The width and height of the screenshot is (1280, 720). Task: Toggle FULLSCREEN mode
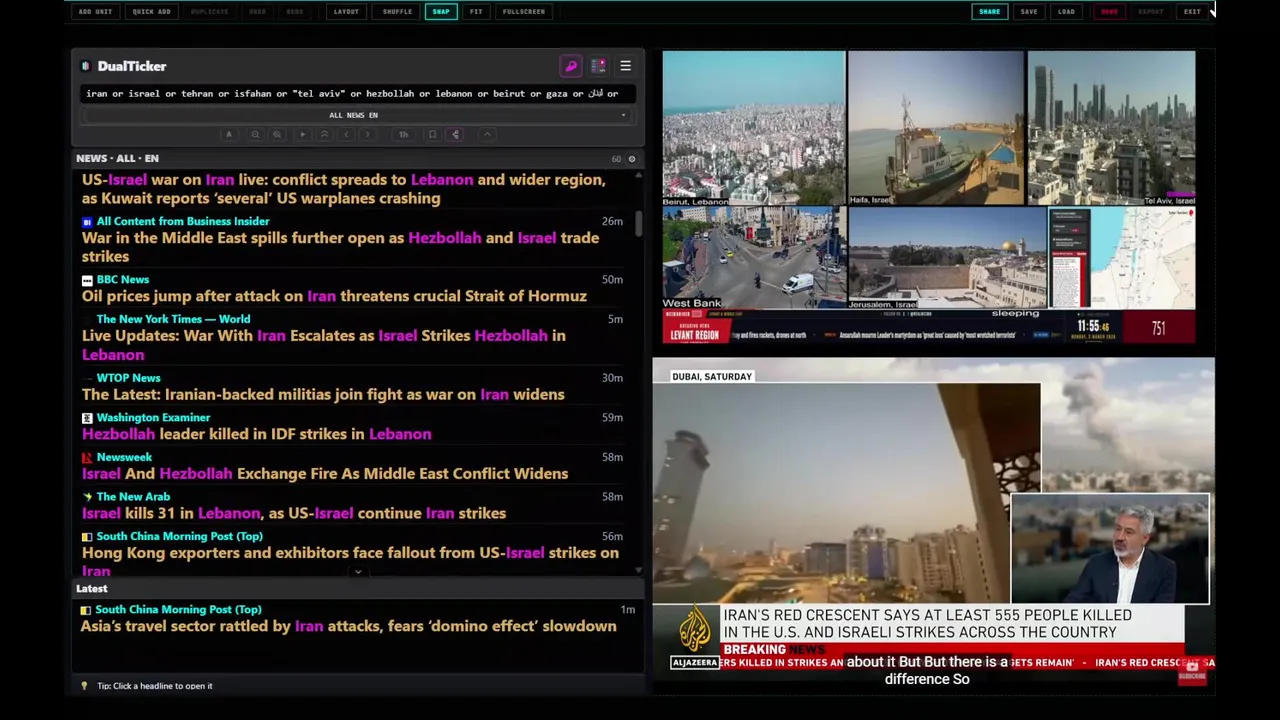coord(524,11)
